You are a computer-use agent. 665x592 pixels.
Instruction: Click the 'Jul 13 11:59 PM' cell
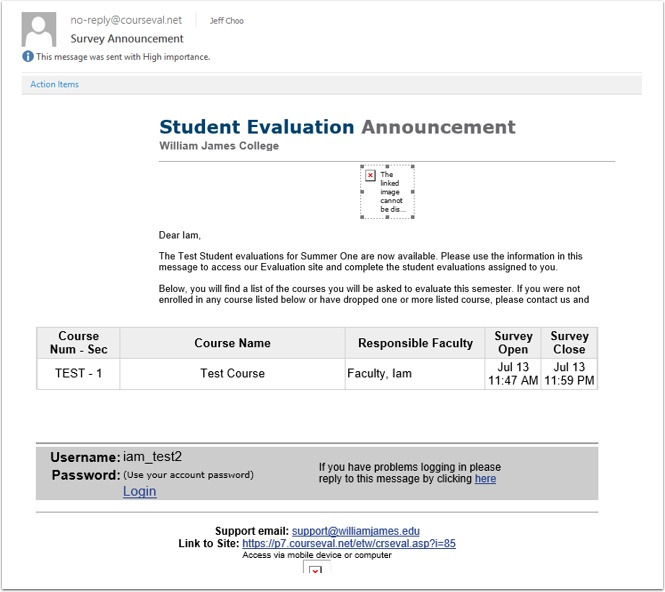point(569,374)
